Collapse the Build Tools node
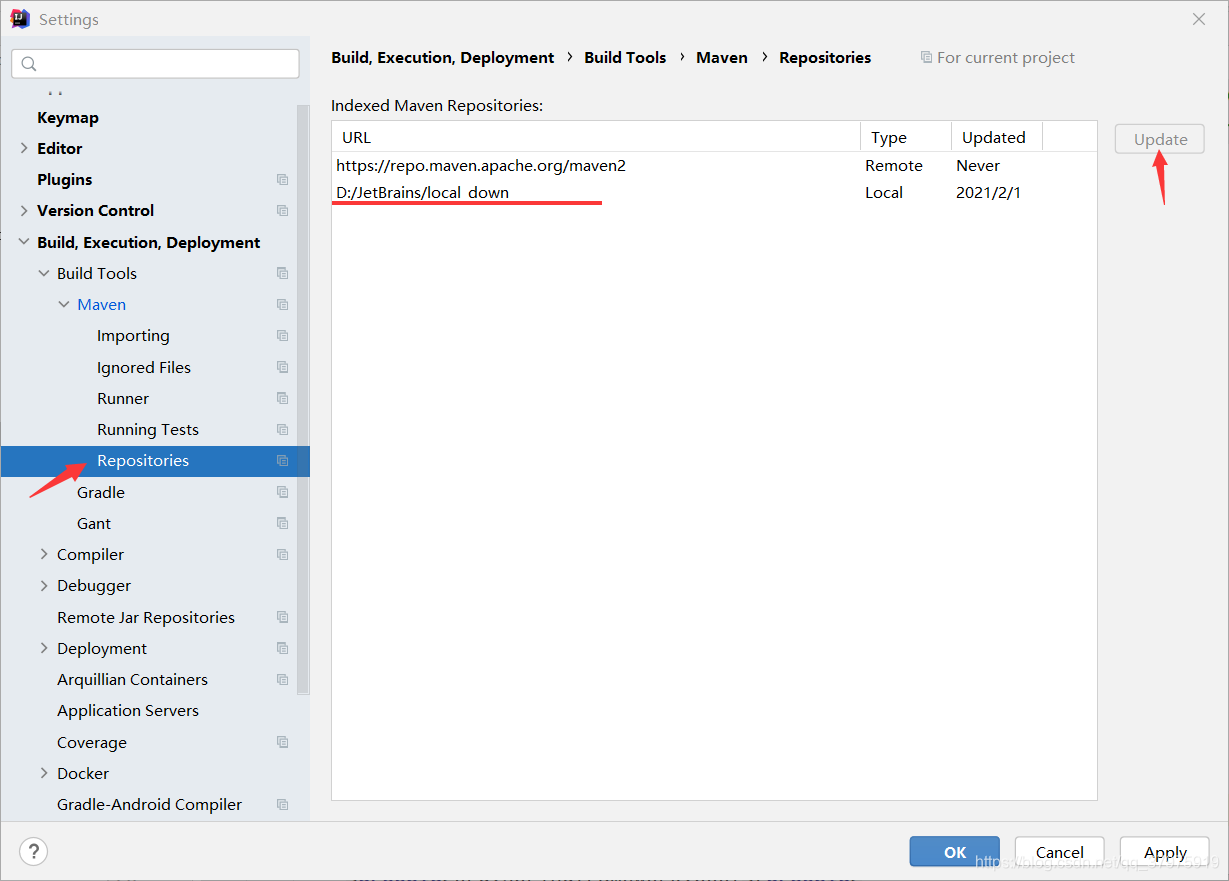 (44, 274)
